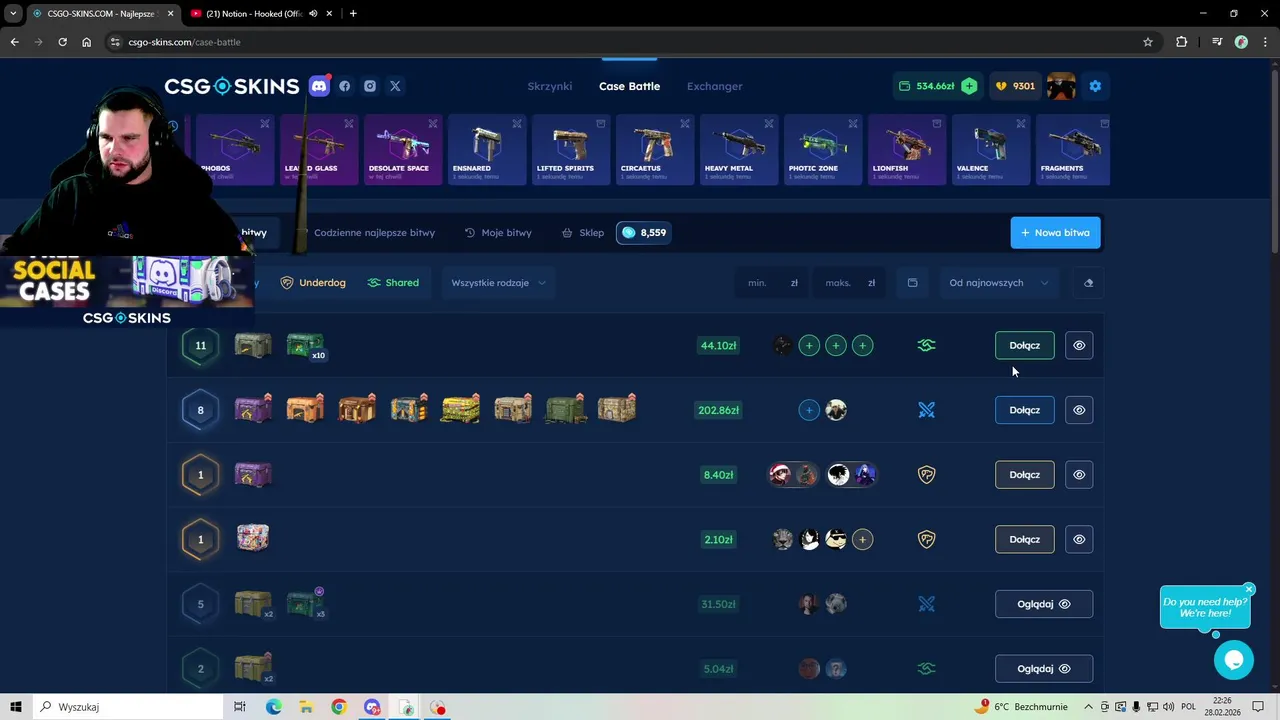Switch to the Exchanger tab

click(714, 86)
